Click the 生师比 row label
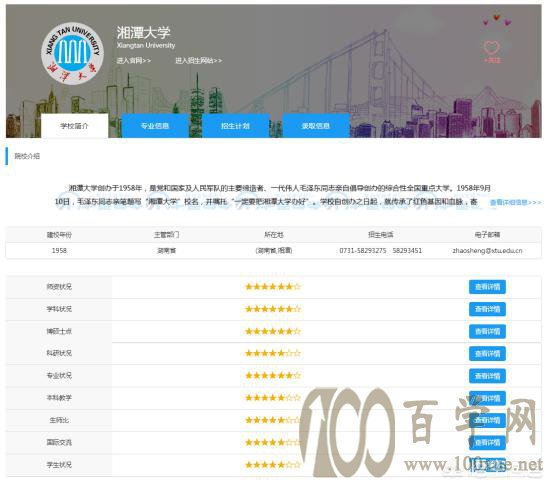This screenshot has width=554, height=488. [59, 420]
